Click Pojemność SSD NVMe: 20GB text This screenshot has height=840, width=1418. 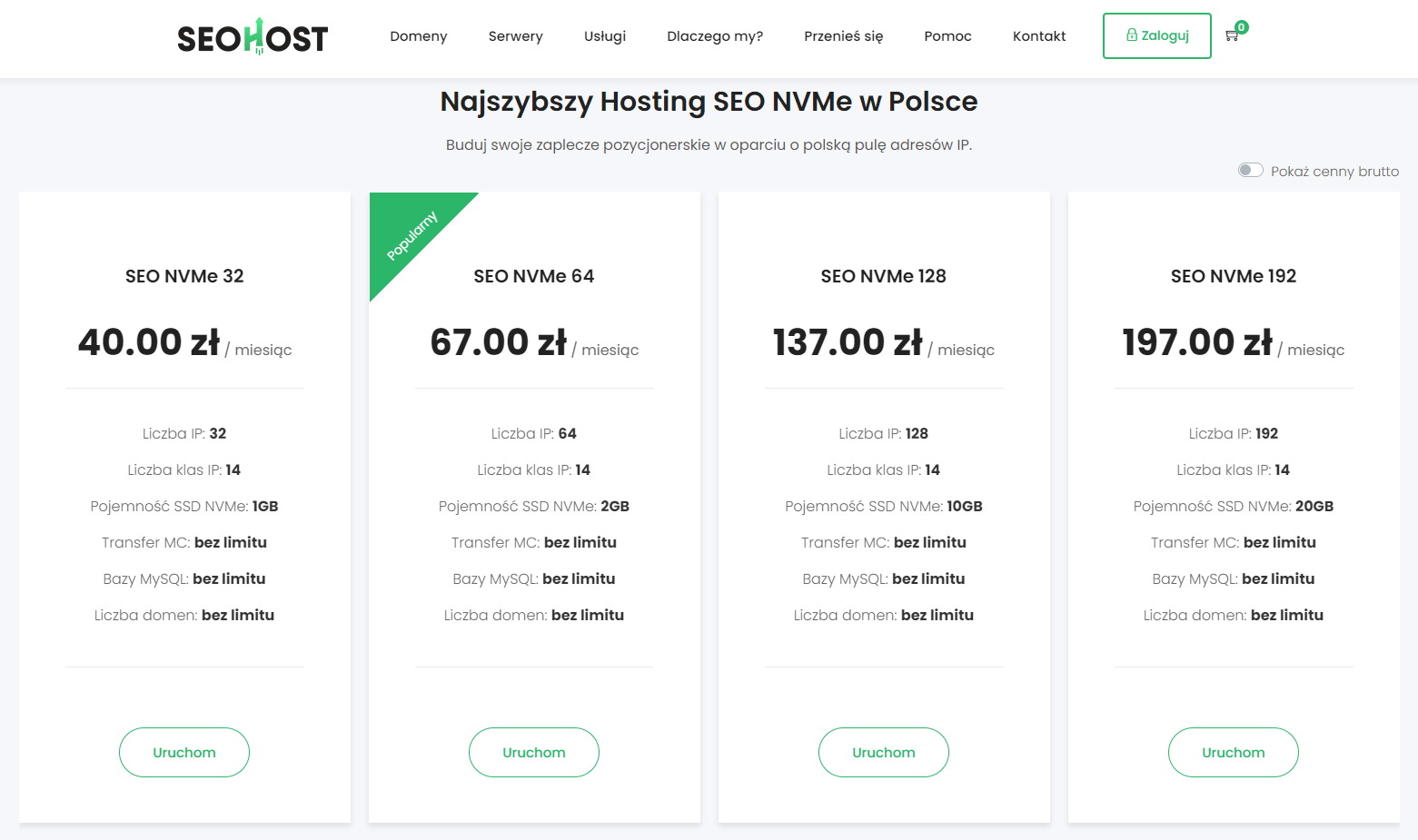click(1234, 507)
